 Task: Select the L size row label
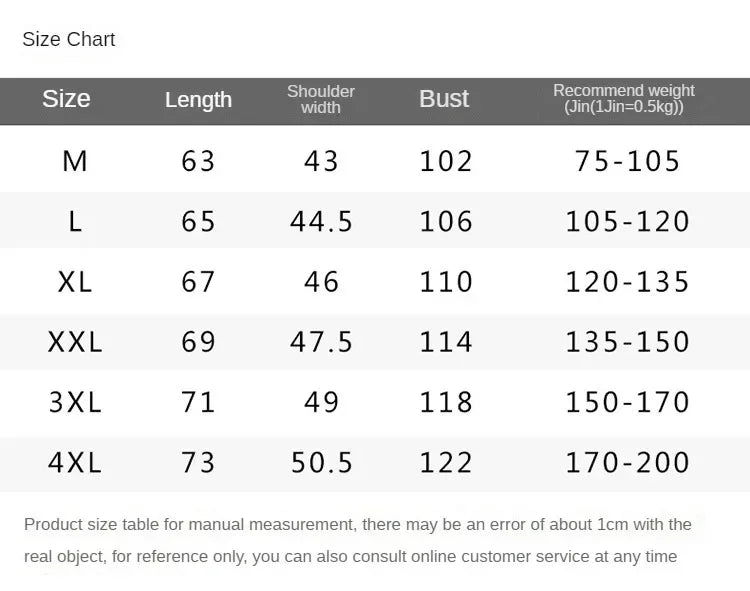pos(75,222)
